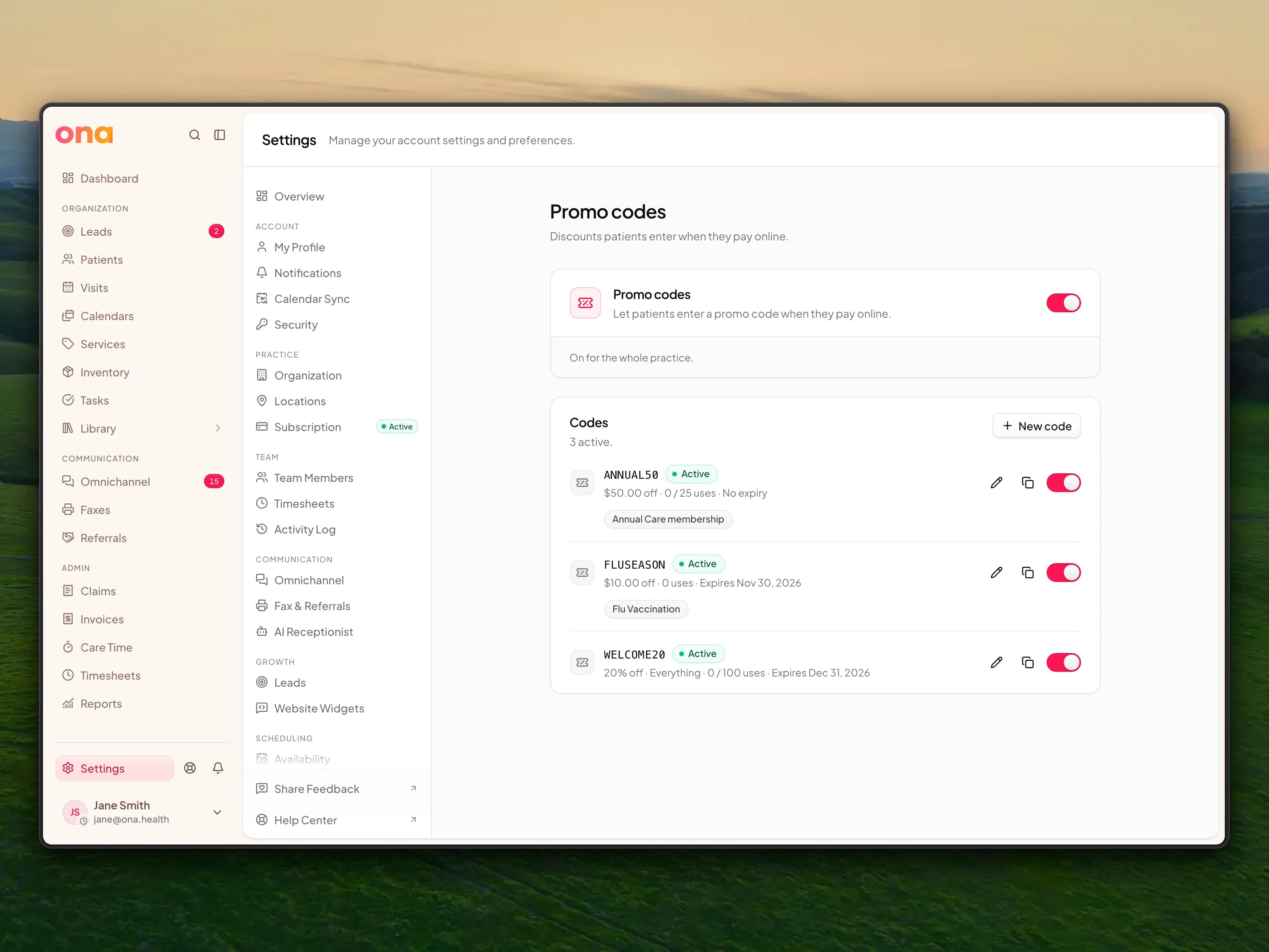Edit the ANNUAL50 code with pencil icon

coord(997,483)
